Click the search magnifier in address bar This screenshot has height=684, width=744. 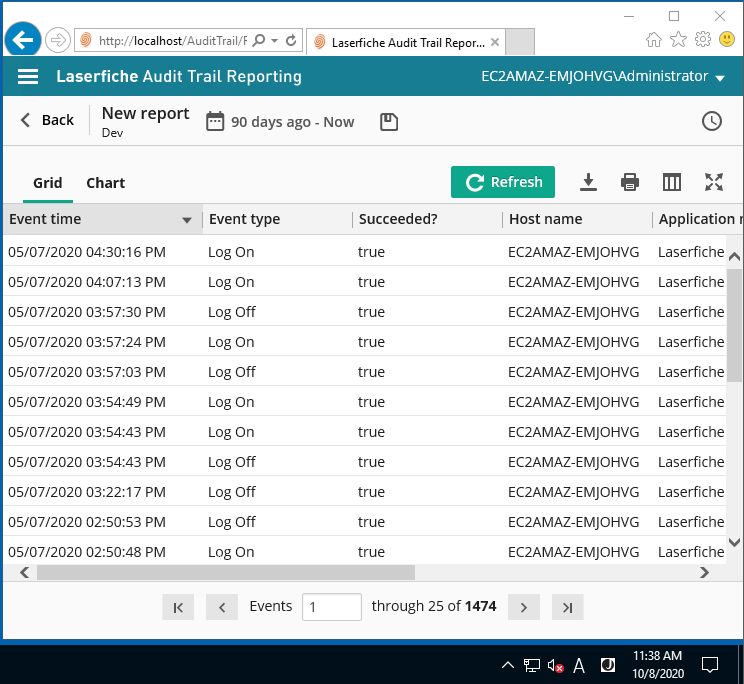(x=259, y=40)
